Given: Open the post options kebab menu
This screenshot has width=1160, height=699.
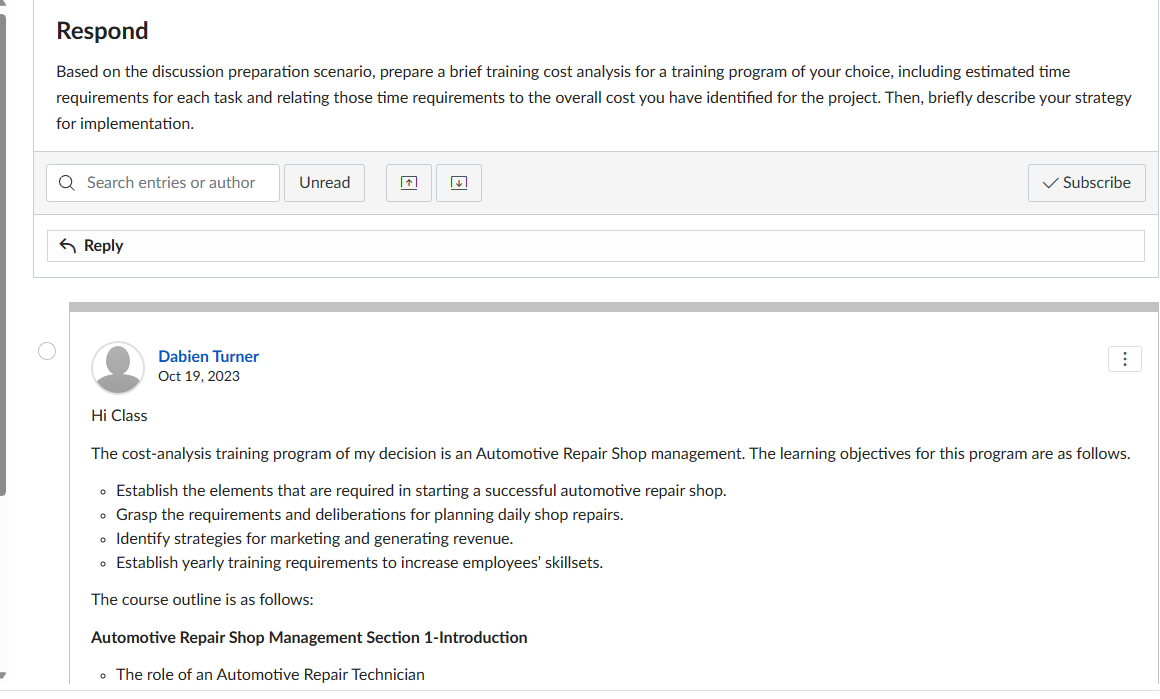Looking at the screenshot, I should point(1124,359).
